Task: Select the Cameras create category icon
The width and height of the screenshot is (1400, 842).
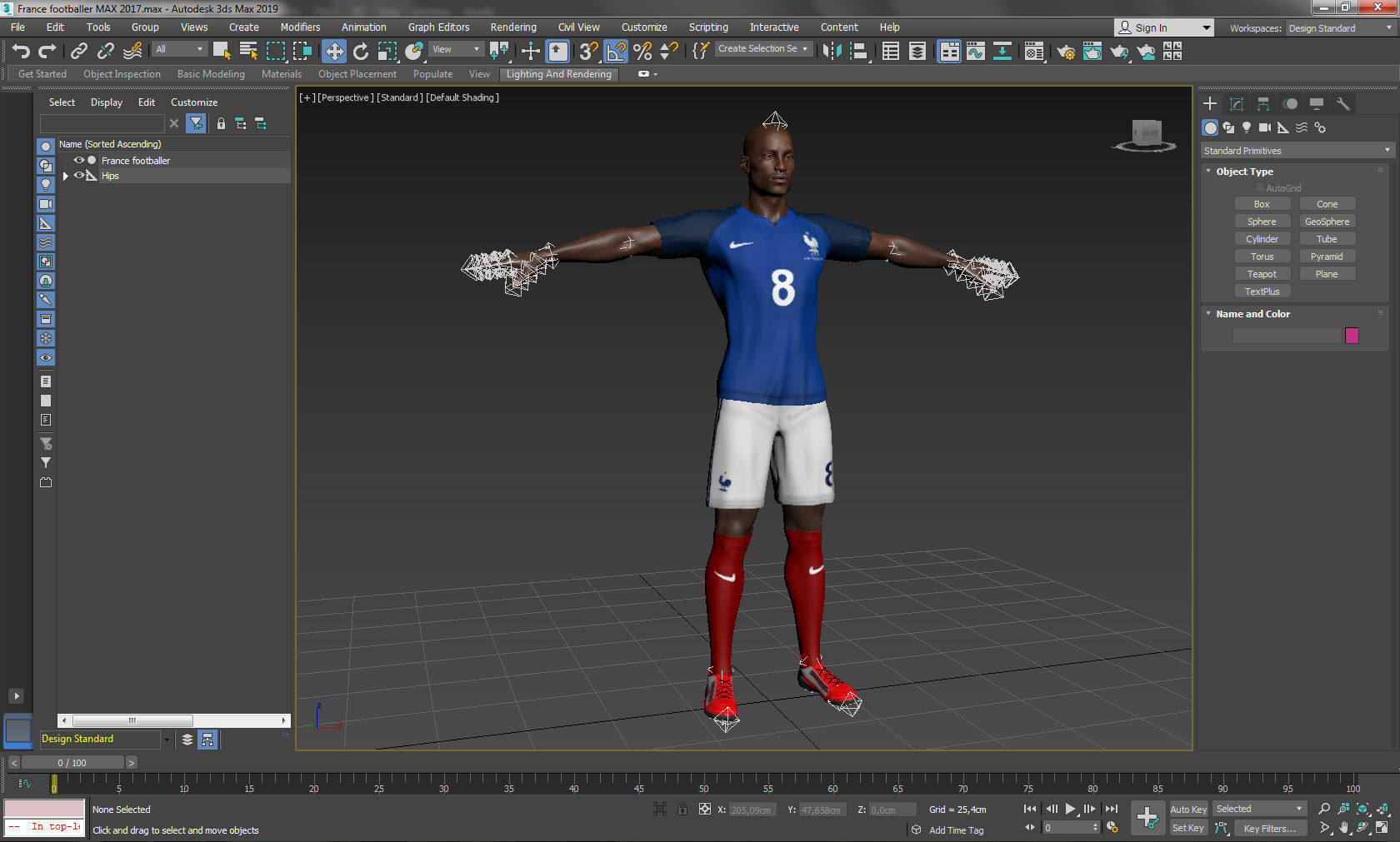Action: 1265,127
